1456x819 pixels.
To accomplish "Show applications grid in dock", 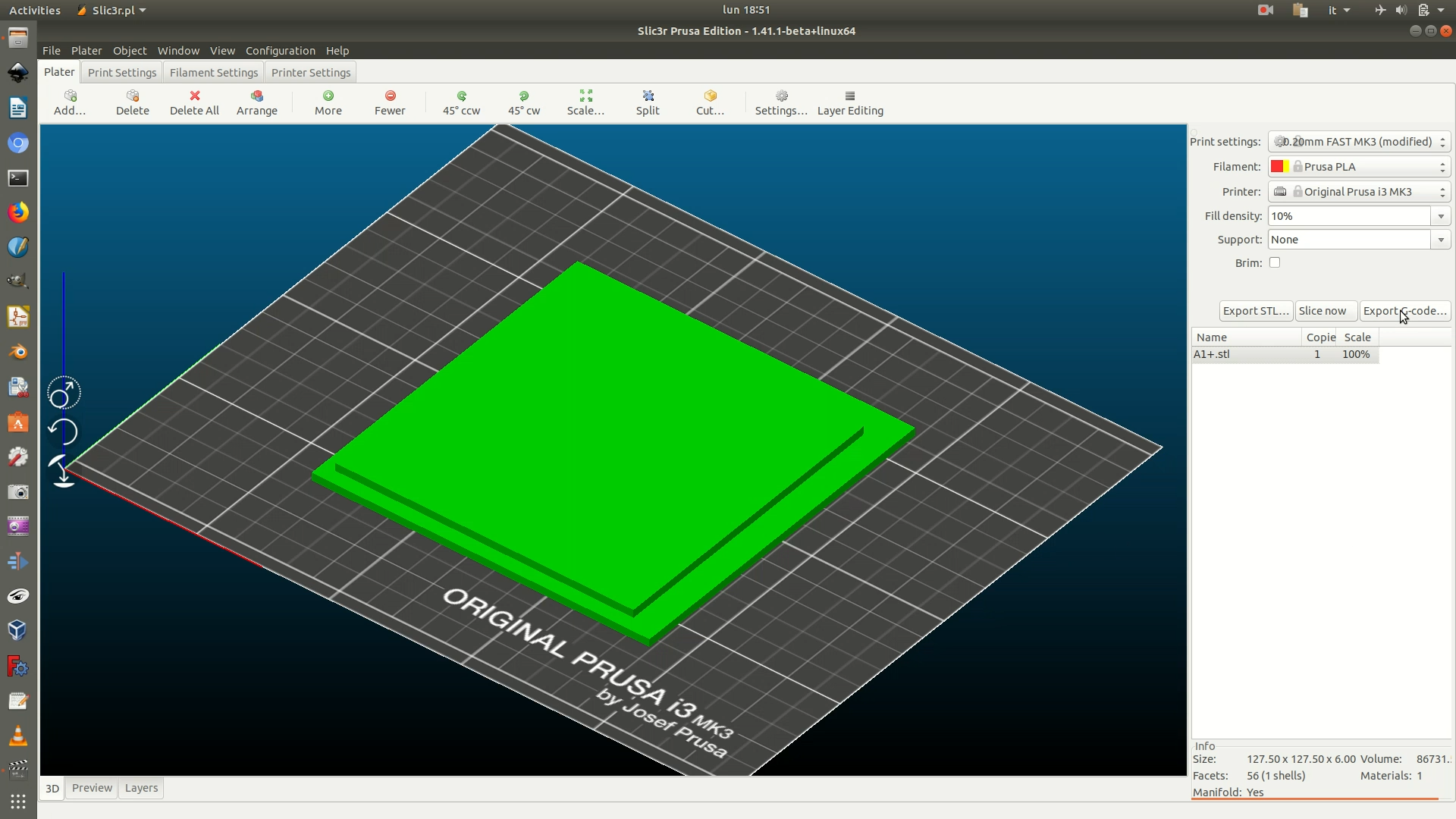I will pos(18,802).
